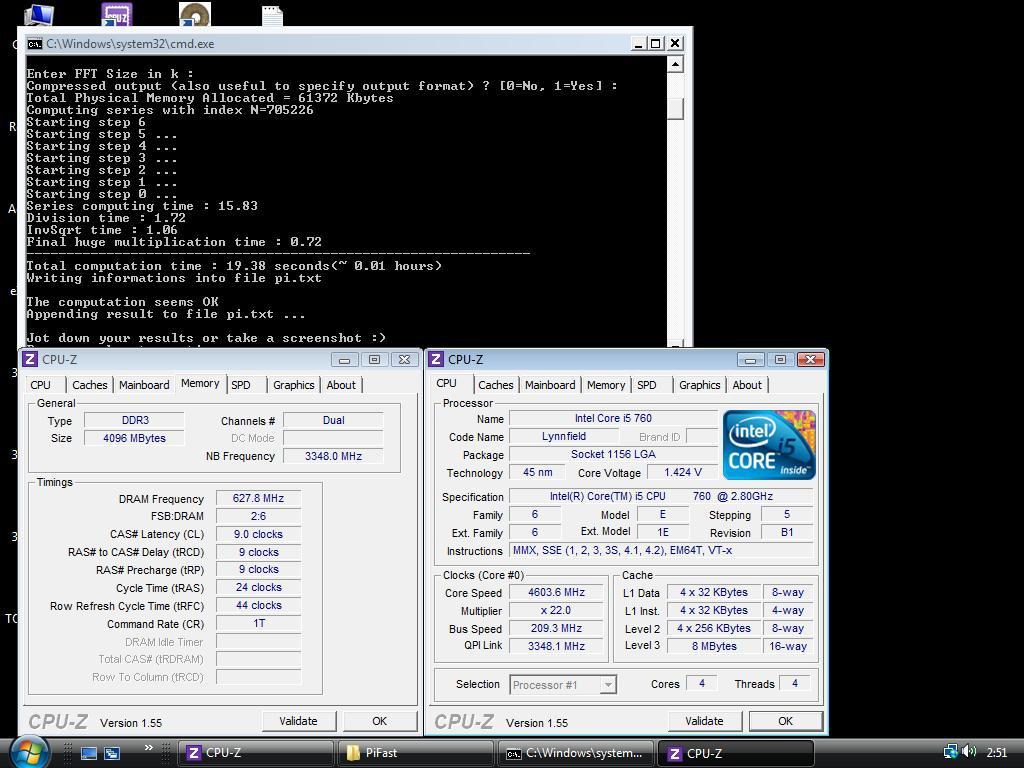This screenshot has width=1024, height=768.
Task: Open About tab in right CPU-Z window
Action: [x=747, y=385]
